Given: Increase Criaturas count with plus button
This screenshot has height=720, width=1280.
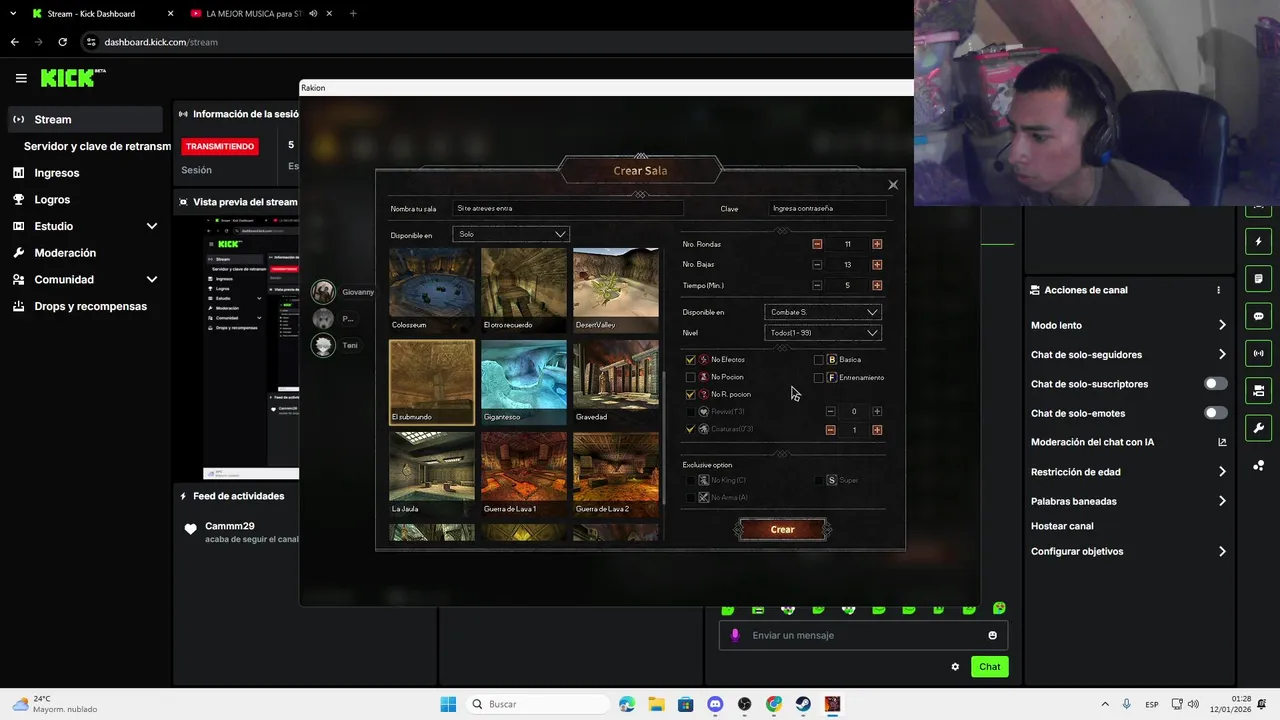Looking at the screenshot, I should click(877, 430).
